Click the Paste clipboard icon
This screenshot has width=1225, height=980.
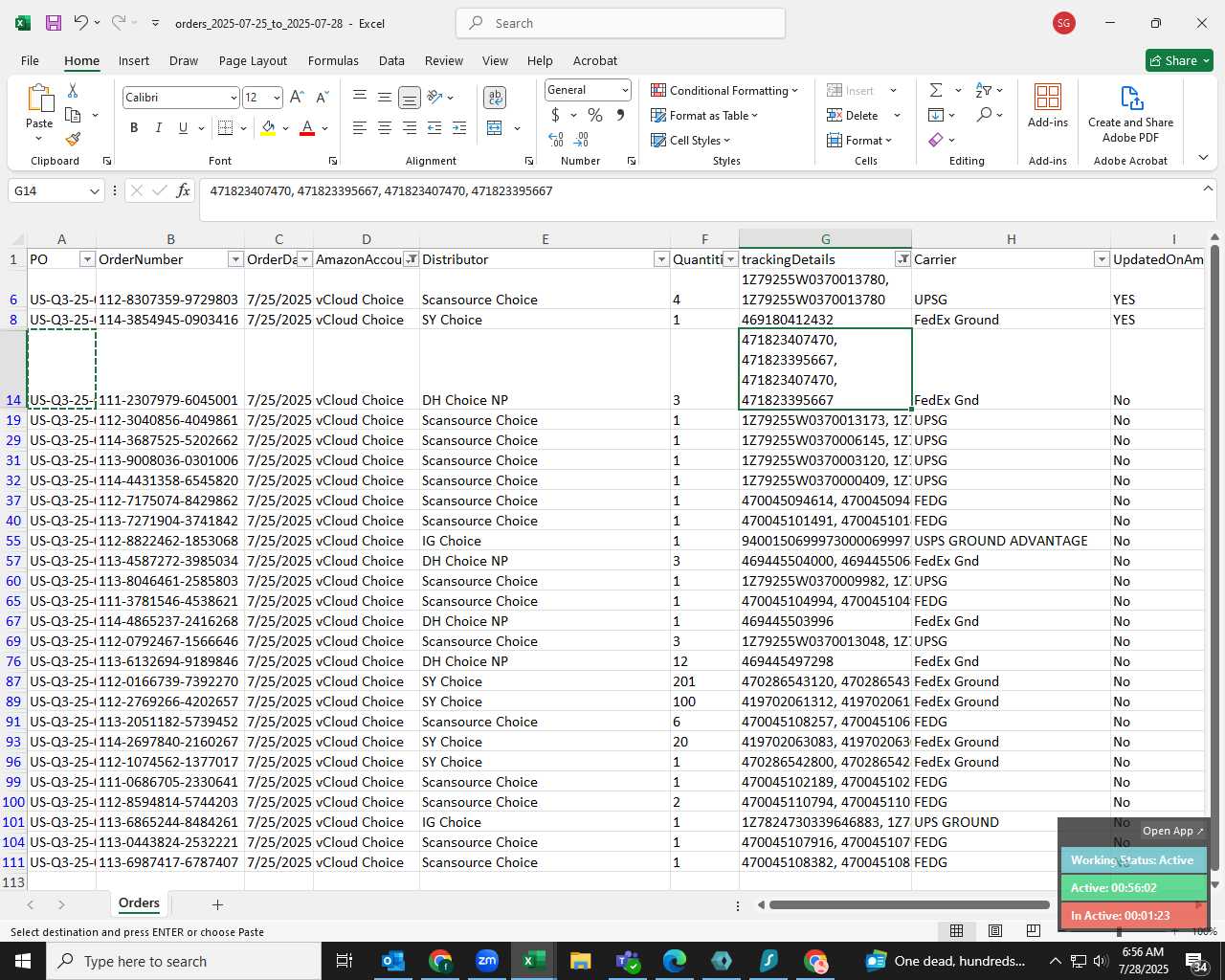(x=39, y=99)
